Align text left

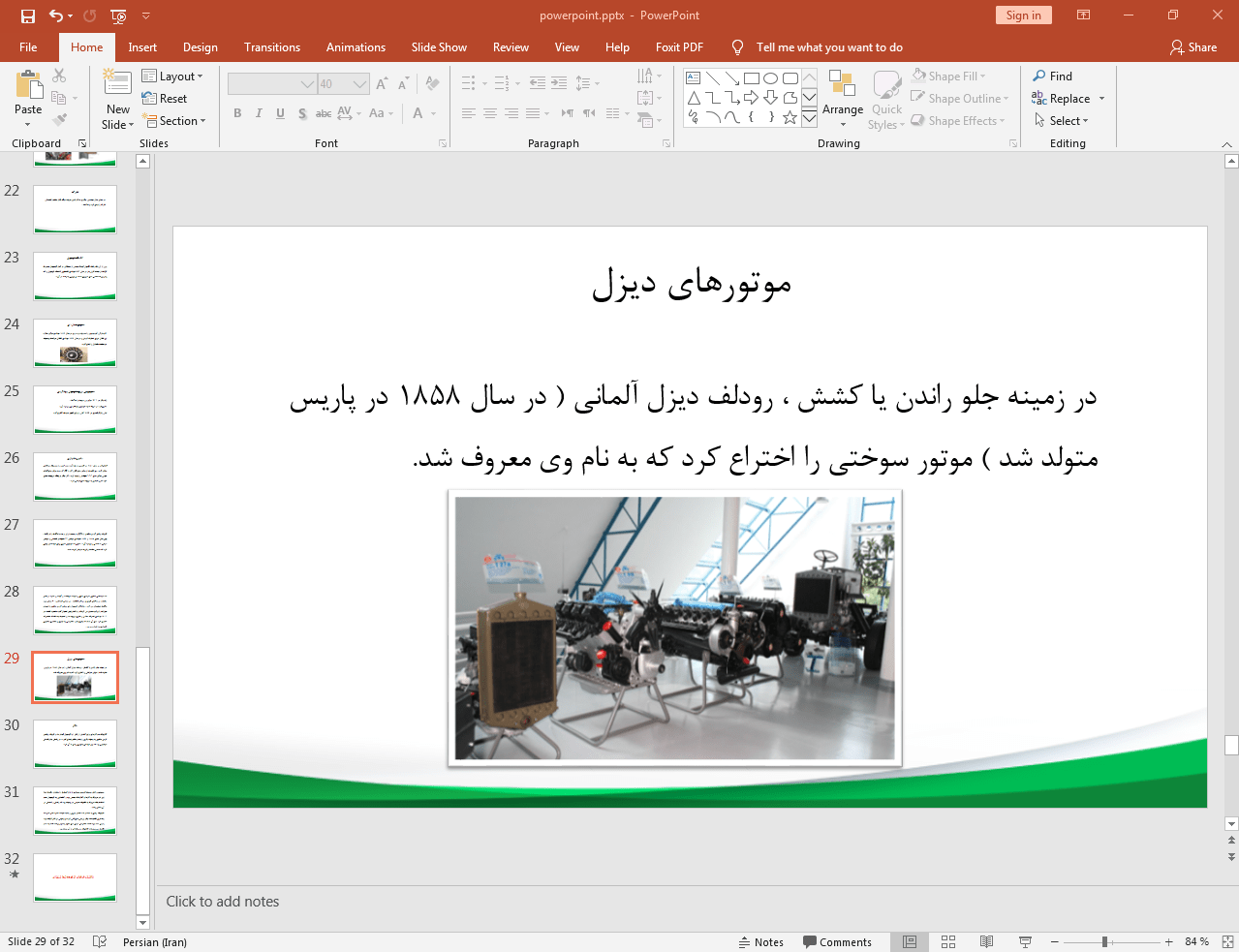click(x=469, y=113)
